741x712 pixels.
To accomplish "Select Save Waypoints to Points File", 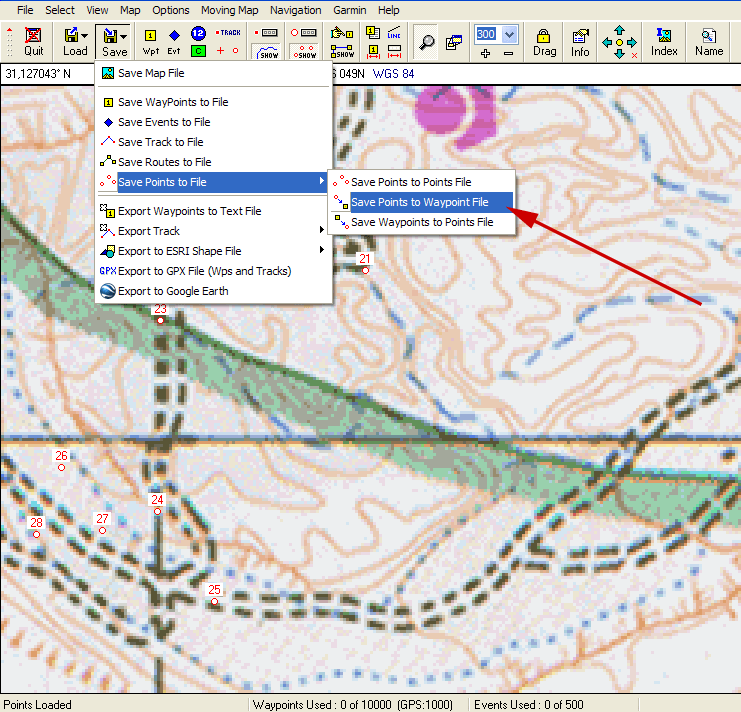I will coord(422,222).
